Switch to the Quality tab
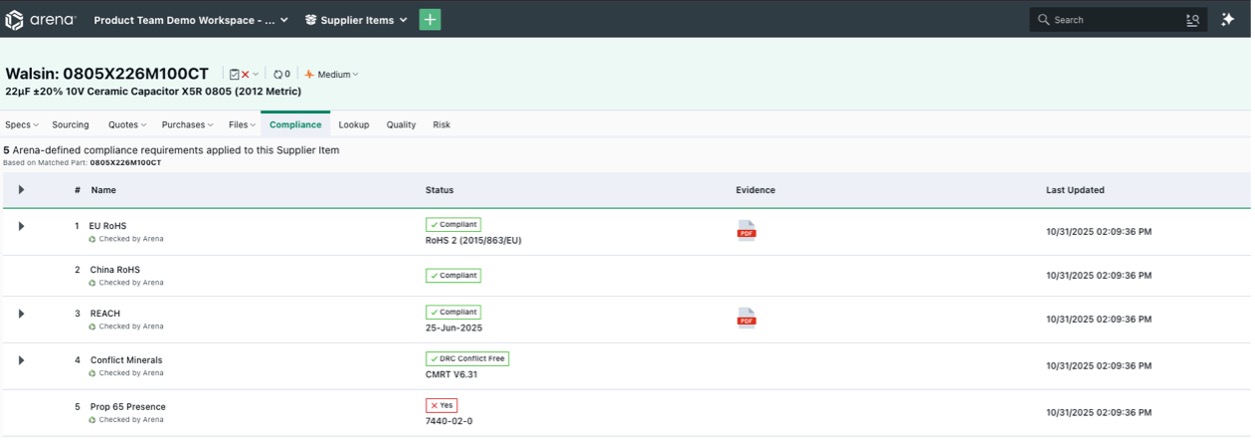The height and width of the screenshot is (440, 1255). 401,125
